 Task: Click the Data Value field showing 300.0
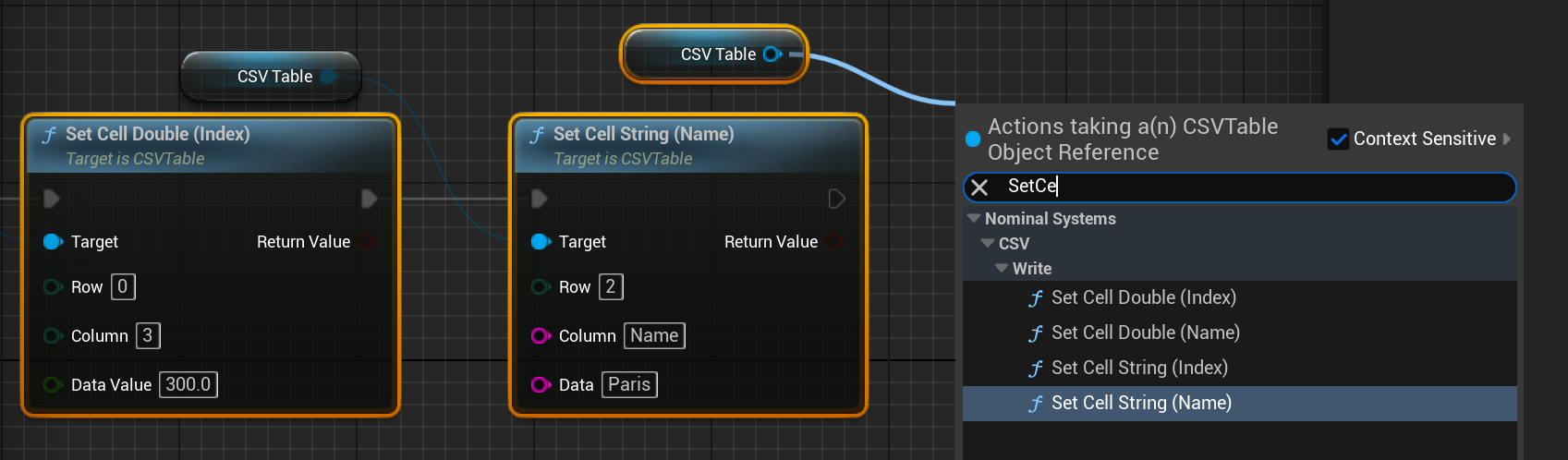pyautogui.click(x=188, y=384)
